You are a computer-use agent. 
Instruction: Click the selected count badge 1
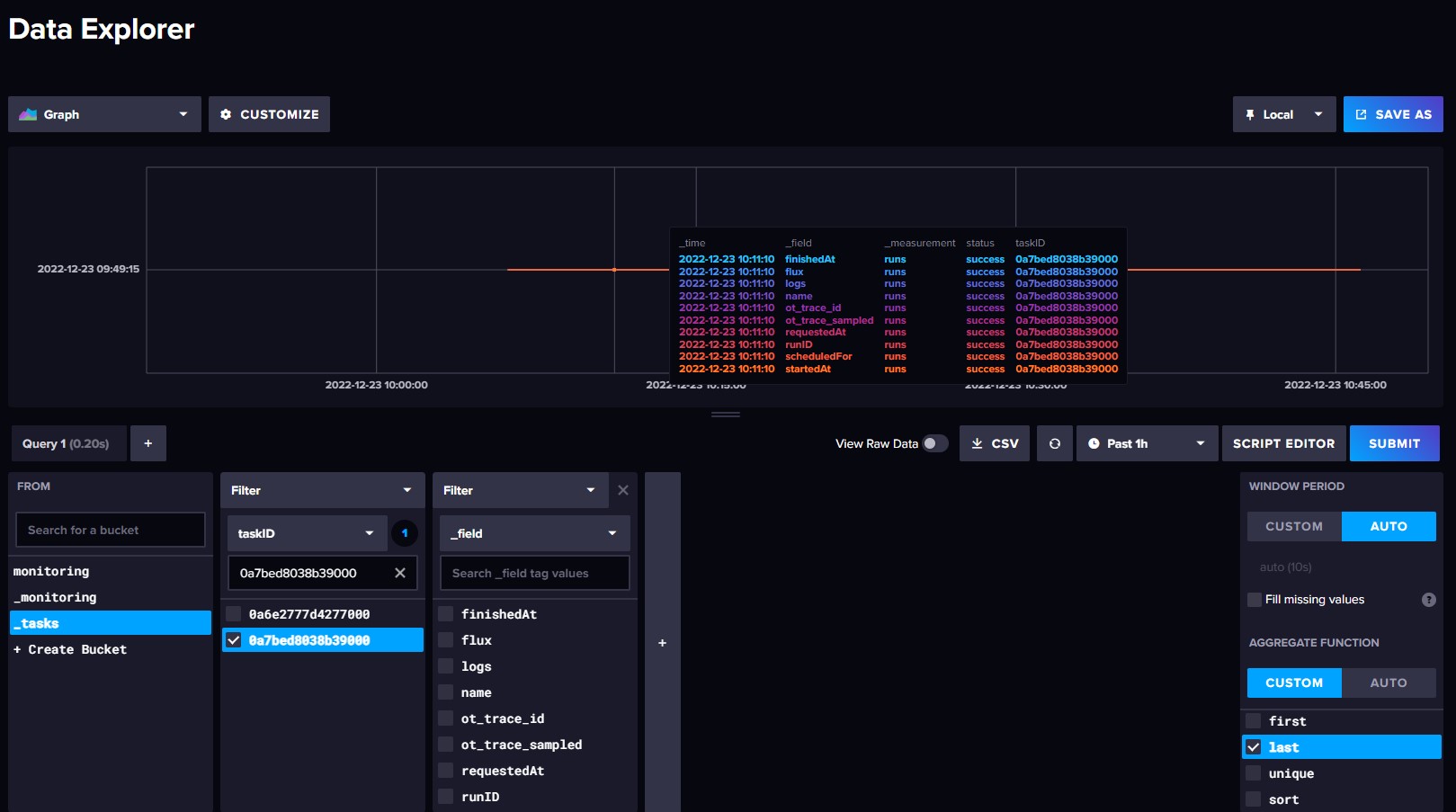405,533
